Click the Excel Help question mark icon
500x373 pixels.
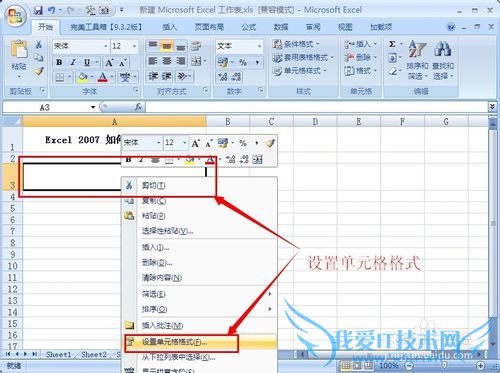pos(451,27)
